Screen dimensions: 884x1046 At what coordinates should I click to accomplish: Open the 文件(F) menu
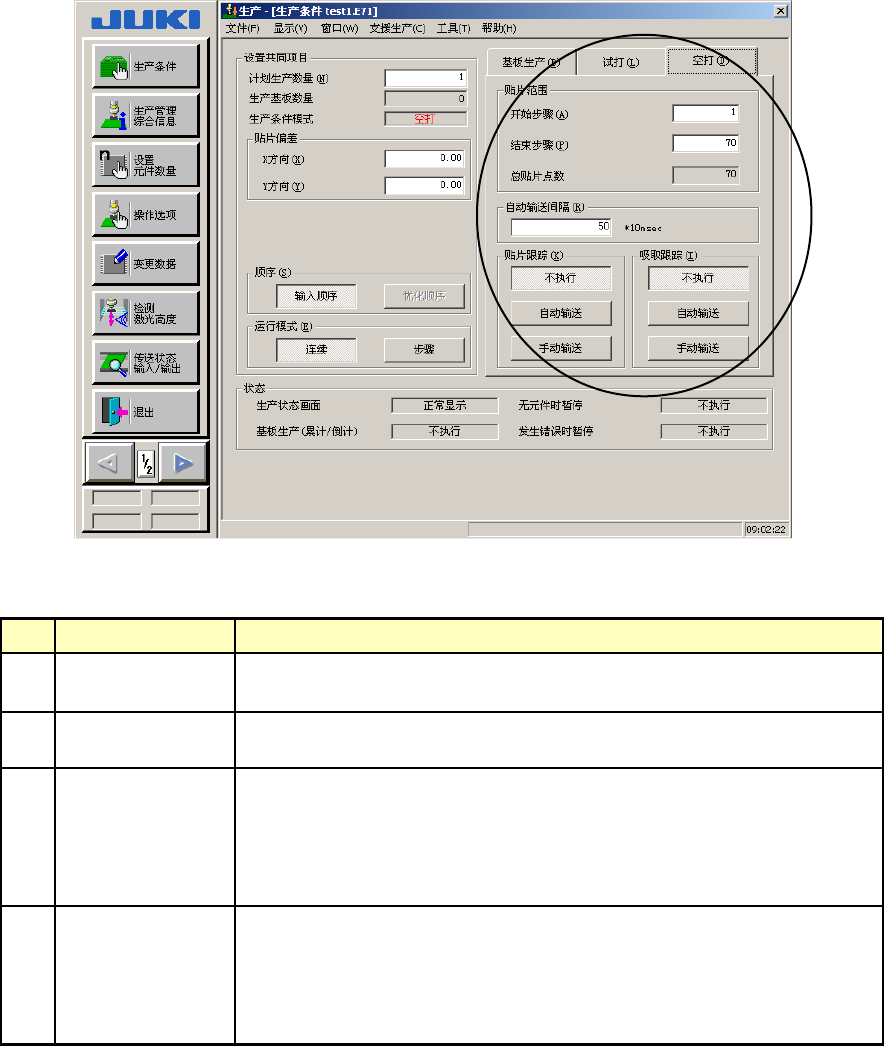pos(242,28)
